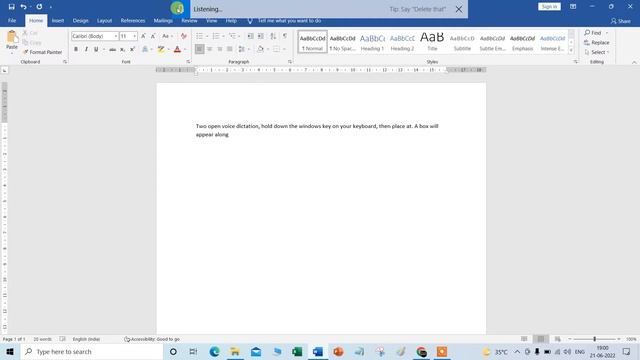The height and width of the screenshot is (360, 640).
Task: Click Replace in the Editing group
Action: point(597,42)
